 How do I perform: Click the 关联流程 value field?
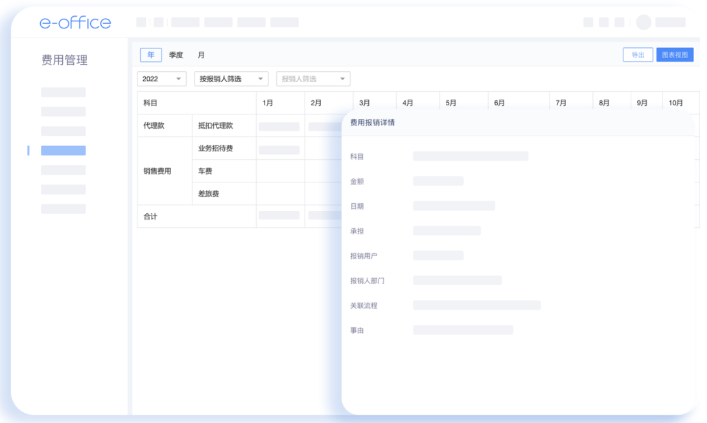click(477, 305)
